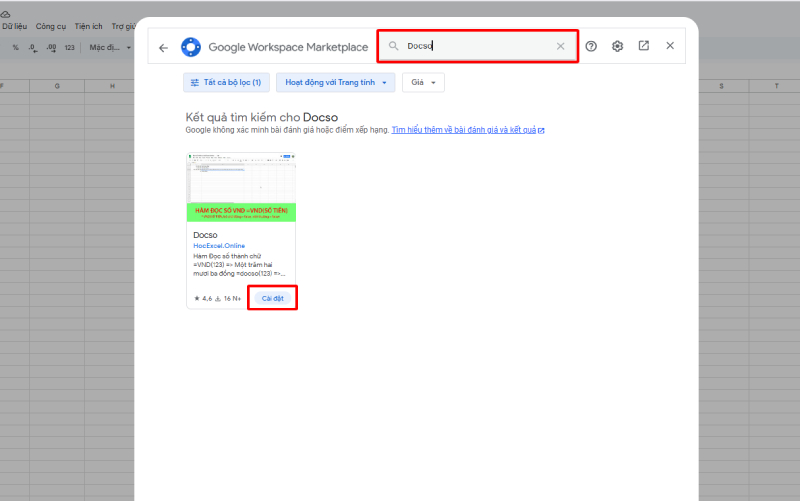800x501 pixels.
Task: Select column H header in Sheets
Action: (112, 86)
